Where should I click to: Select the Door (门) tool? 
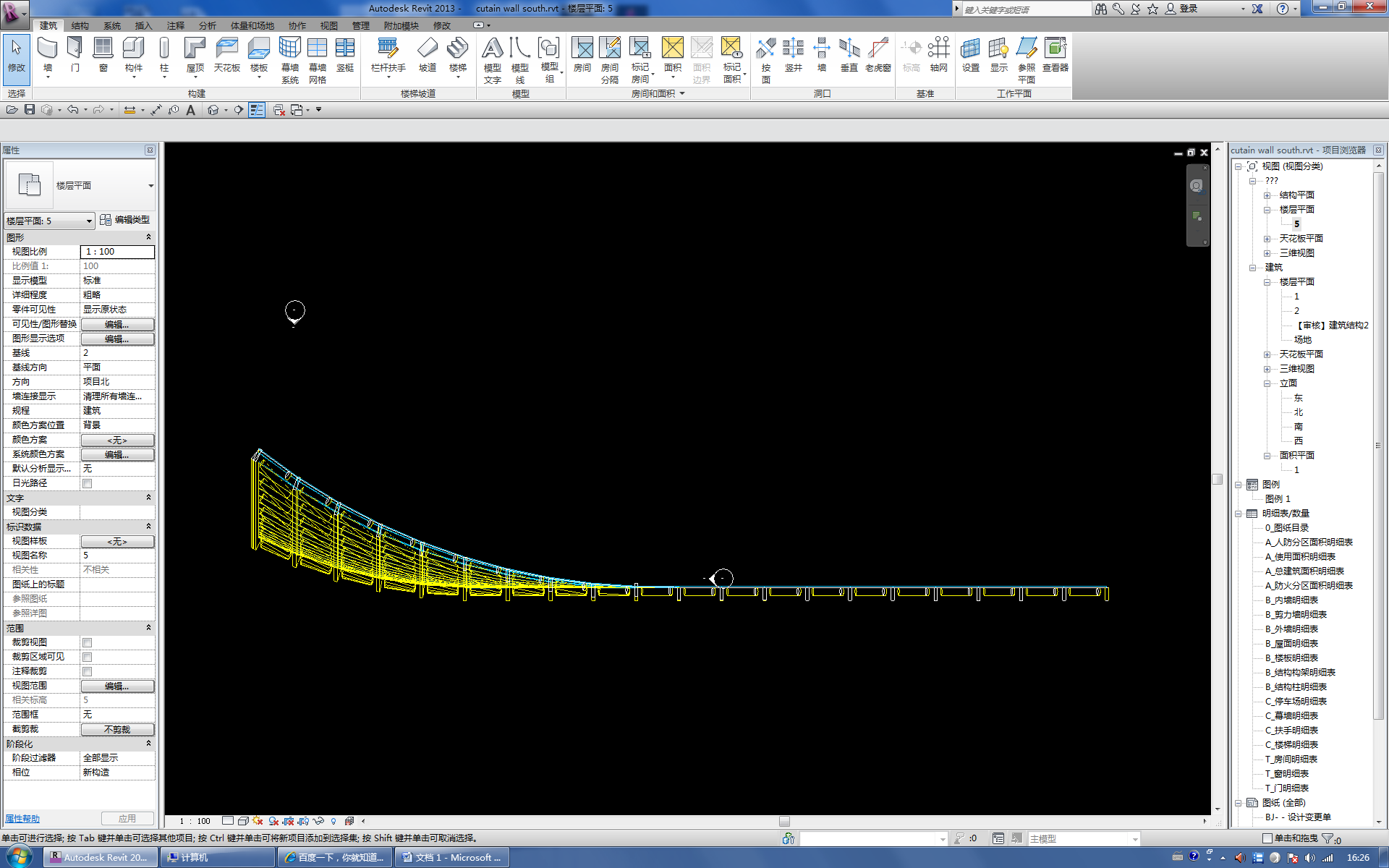click(75, 55)
